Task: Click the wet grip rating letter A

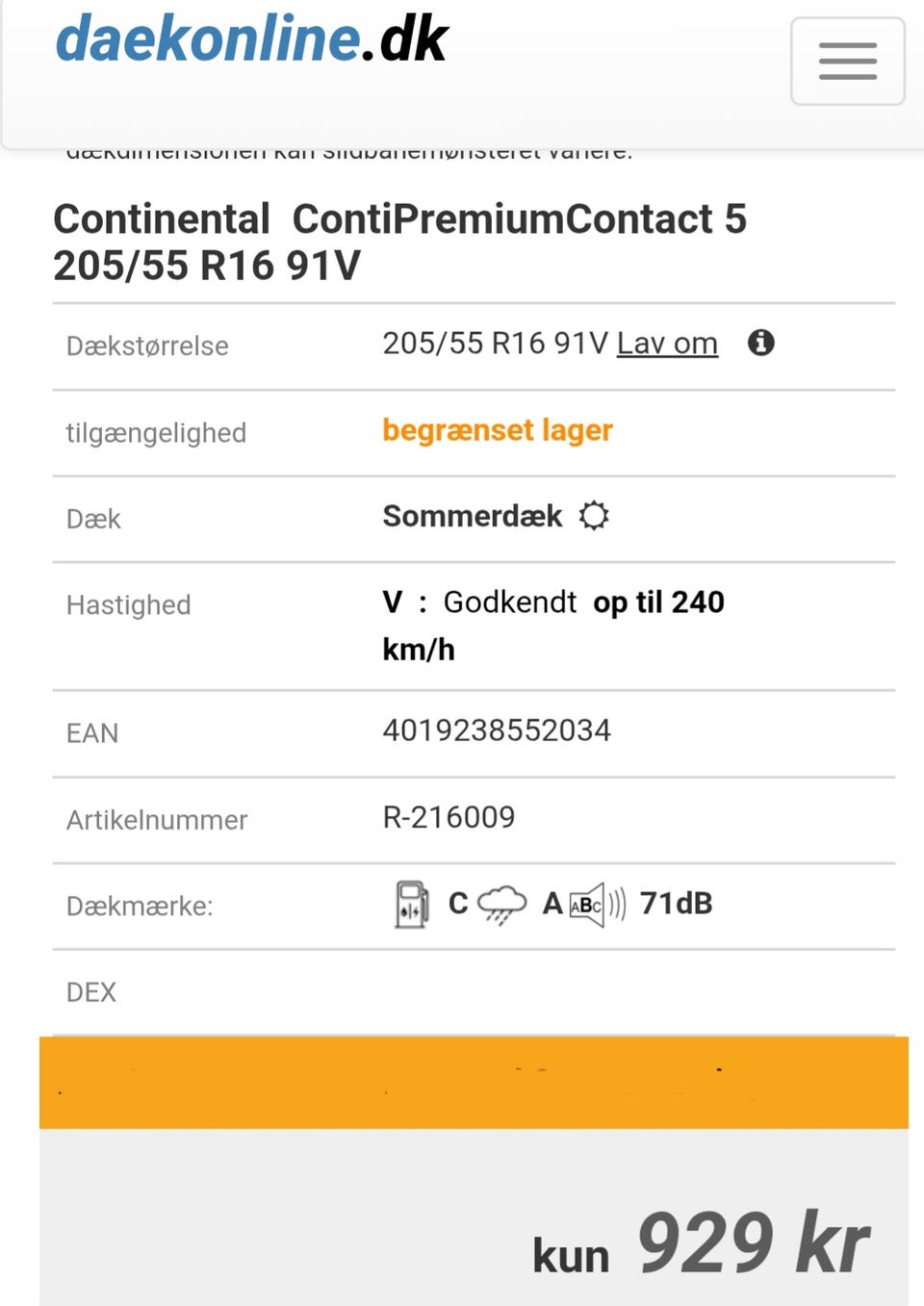Action: 552,904
